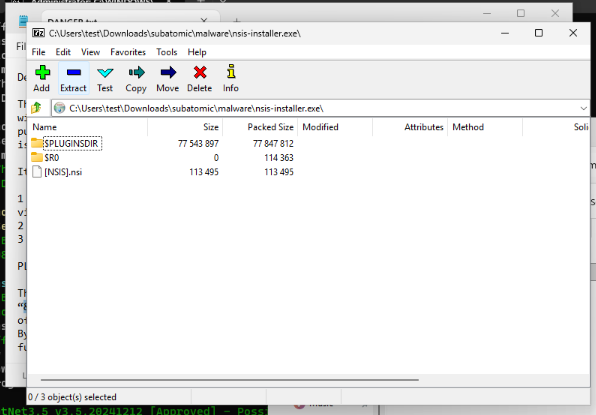Select packed size 77 847 812
Viewport: 596px width, 415px height.
tap(273, 144)
